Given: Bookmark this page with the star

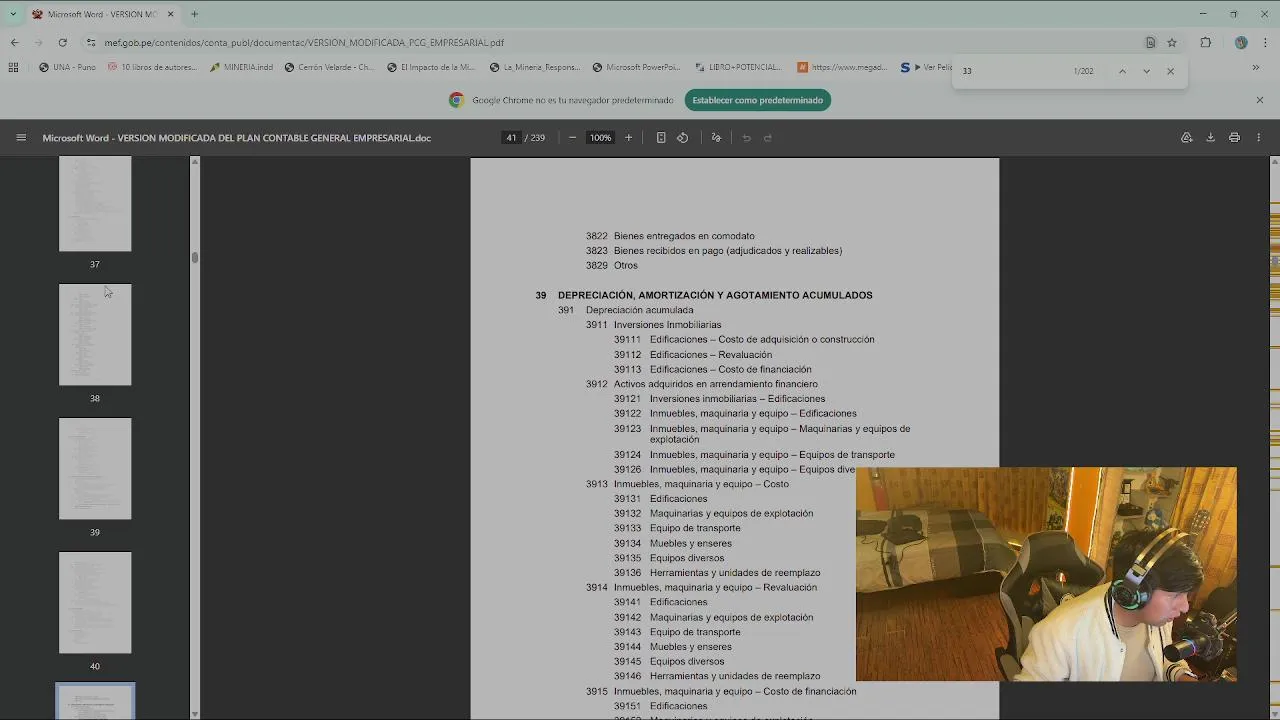Looking at the screenshot, I should point(1172,42).
